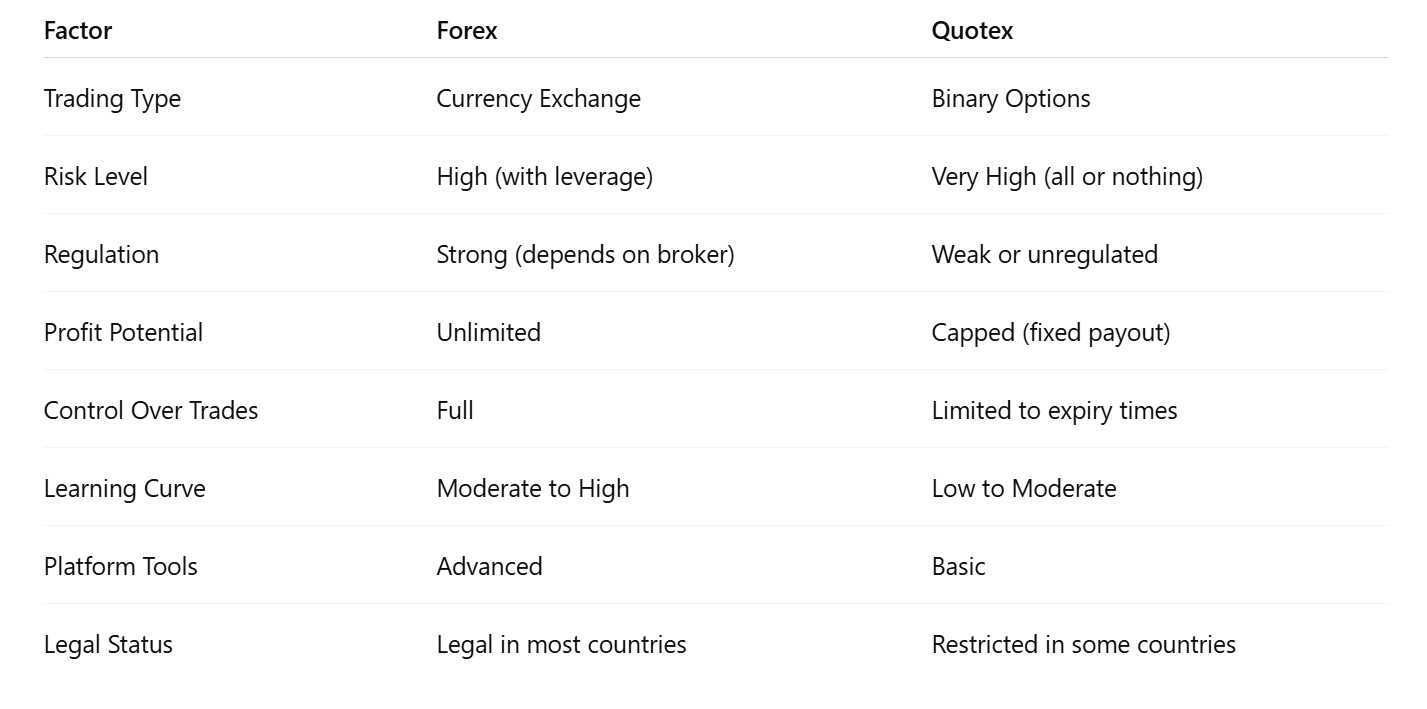Click Very High (all or nothing) cell

click(x=1067, y=177)
